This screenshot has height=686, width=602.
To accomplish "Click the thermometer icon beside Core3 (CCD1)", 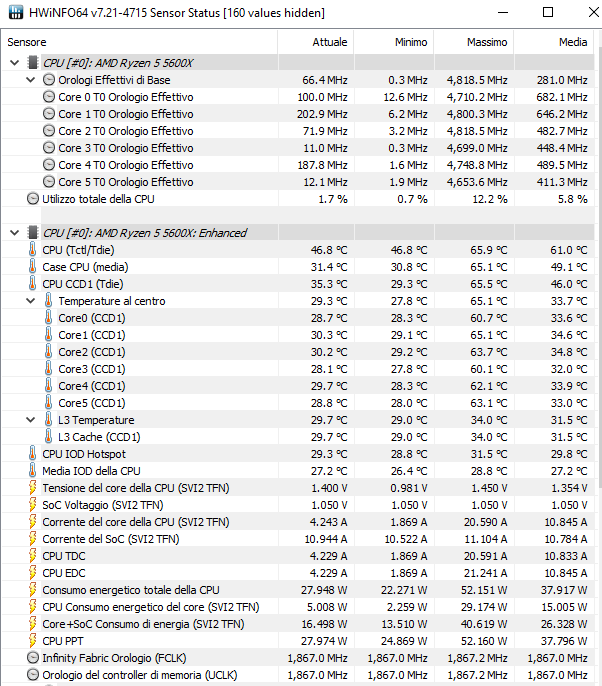I will point(49,368).
